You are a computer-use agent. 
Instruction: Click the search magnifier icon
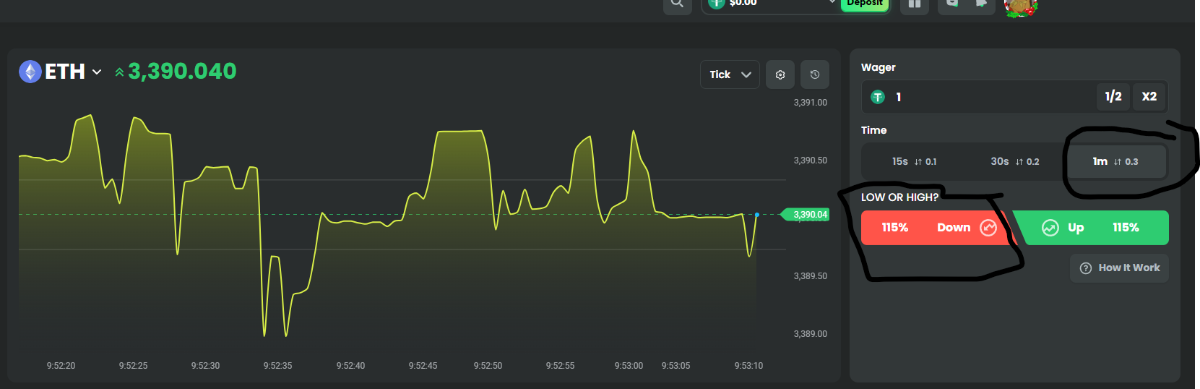coord(677,4)
